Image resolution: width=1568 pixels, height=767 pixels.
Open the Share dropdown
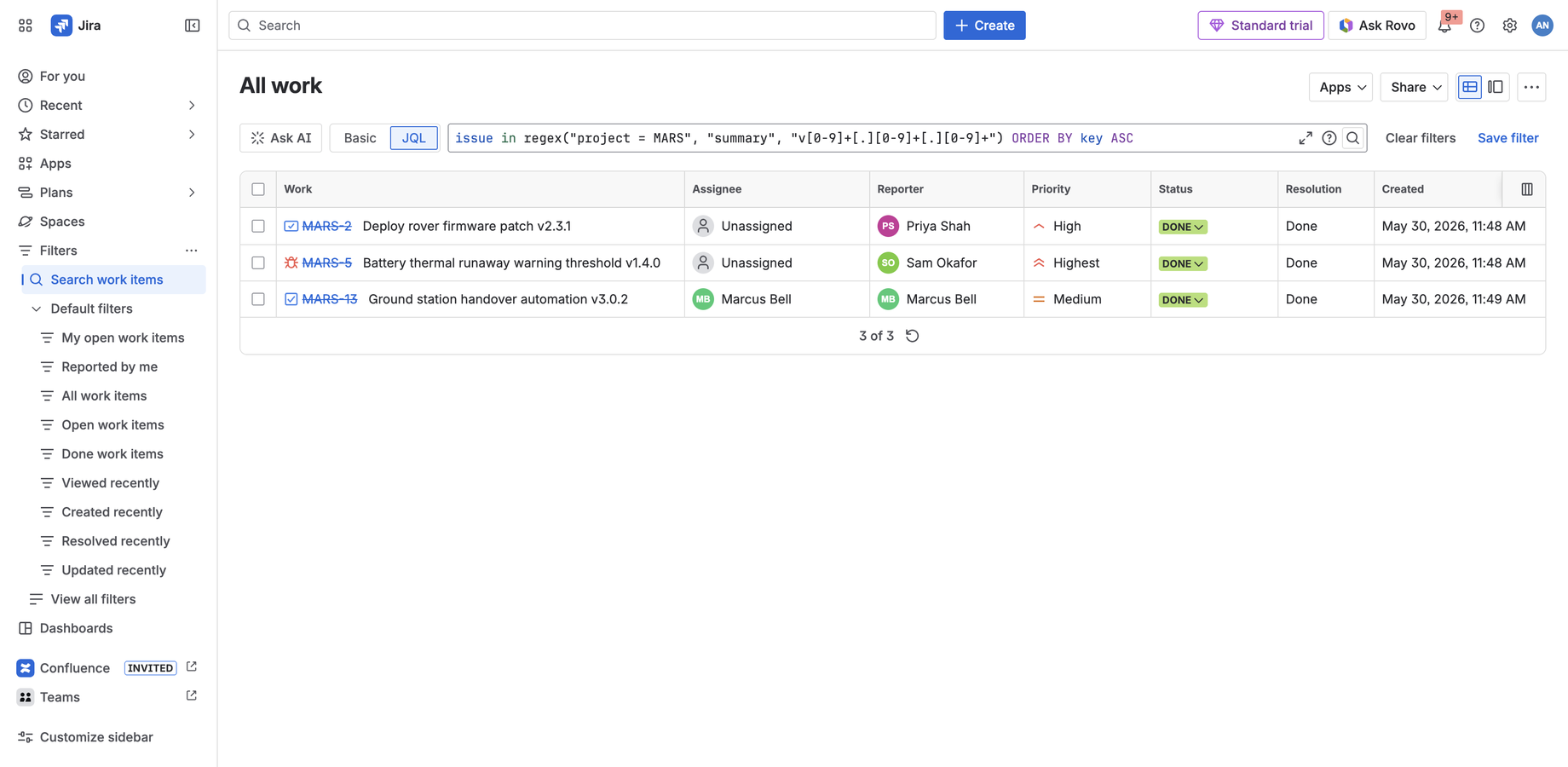point(1414,87)
